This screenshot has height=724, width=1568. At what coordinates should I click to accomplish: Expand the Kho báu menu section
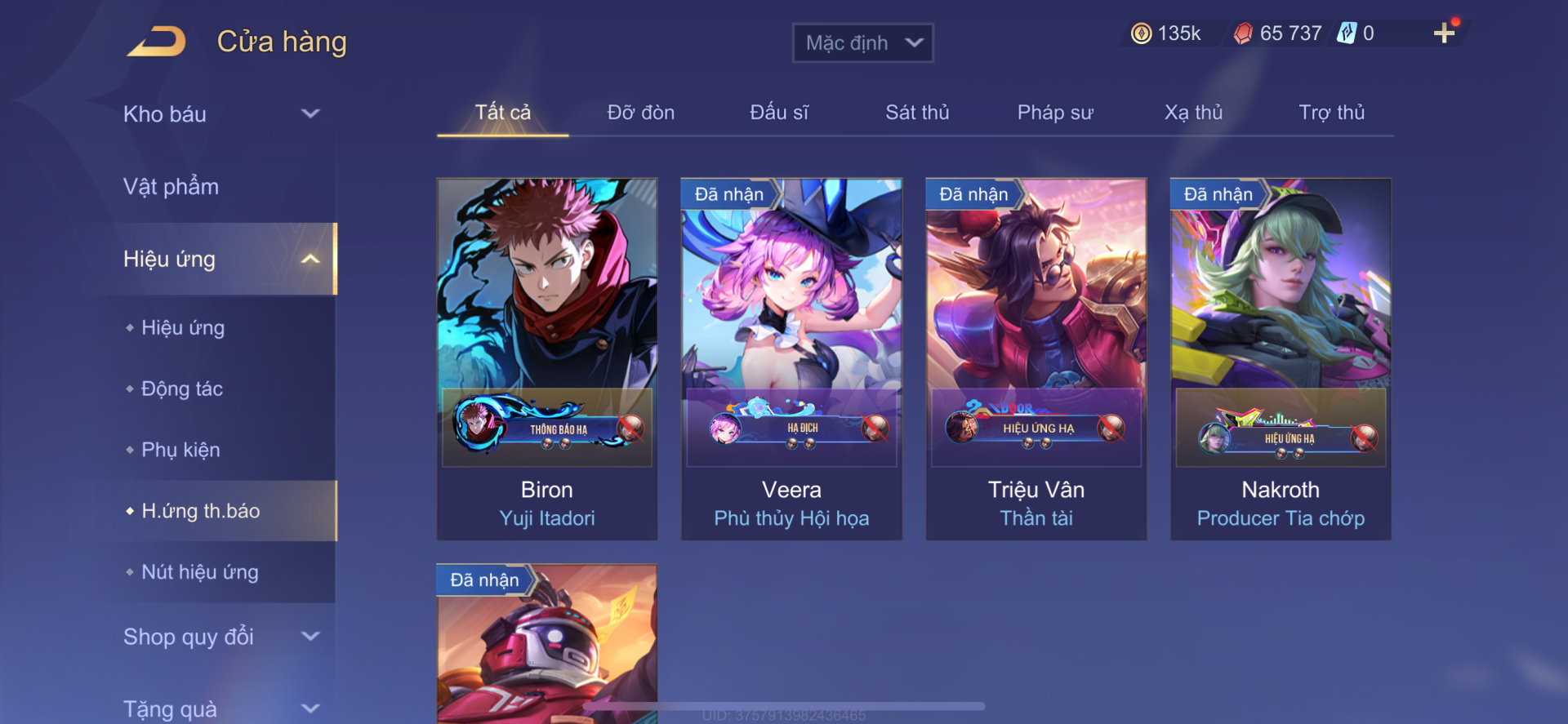tap(220, 114)
